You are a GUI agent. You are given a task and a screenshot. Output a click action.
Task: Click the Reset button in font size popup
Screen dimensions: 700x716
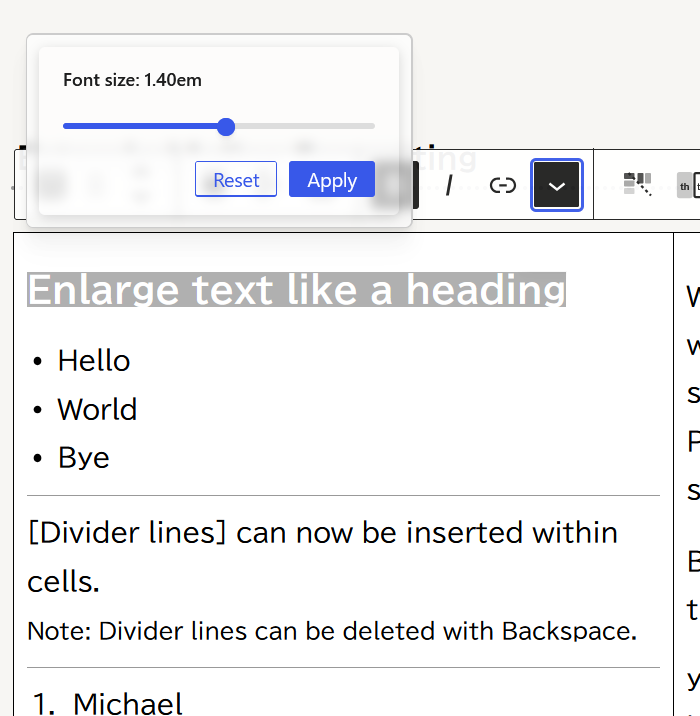[x=236, y=179]
